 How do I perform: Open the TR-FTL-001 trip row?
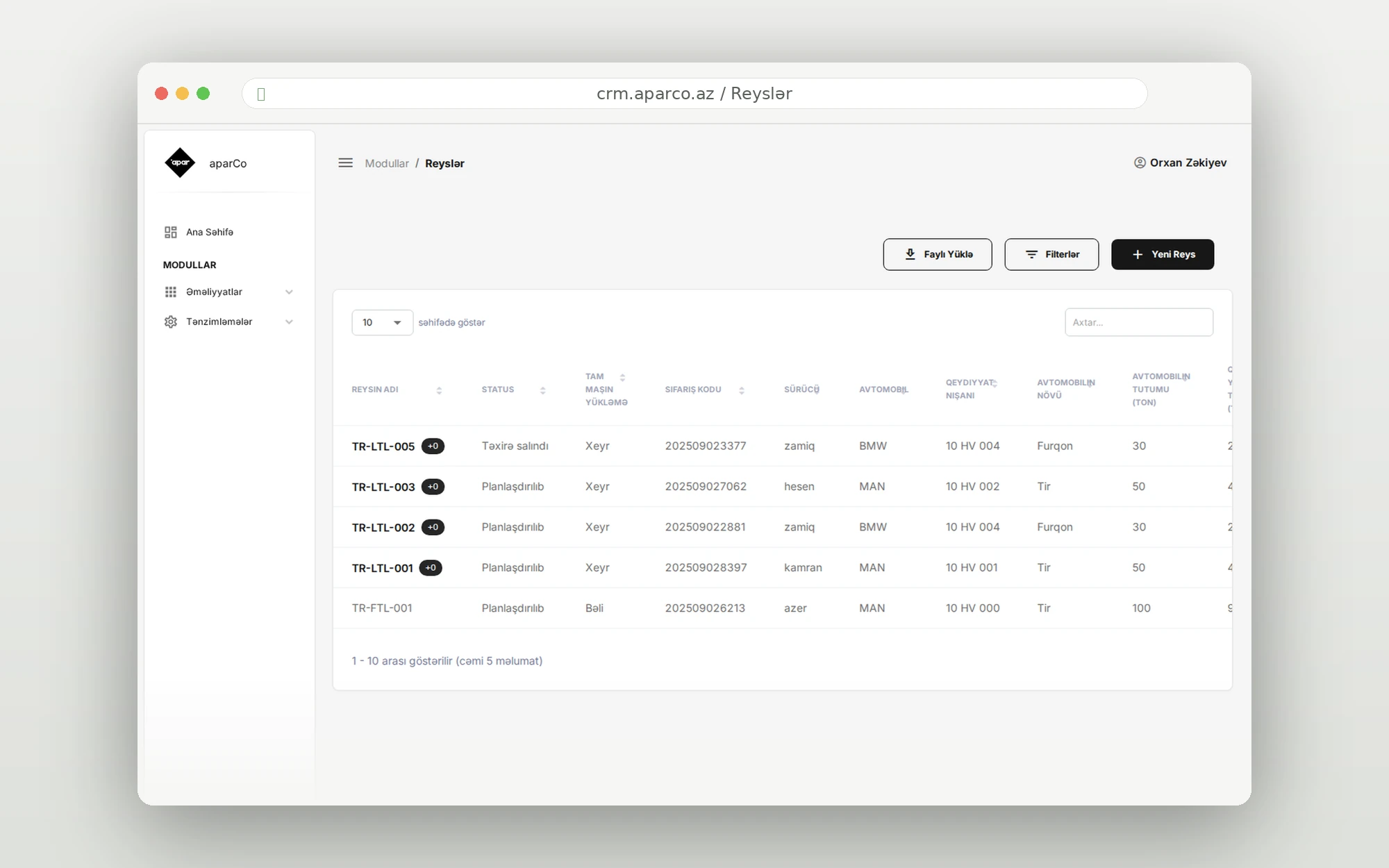783,608
